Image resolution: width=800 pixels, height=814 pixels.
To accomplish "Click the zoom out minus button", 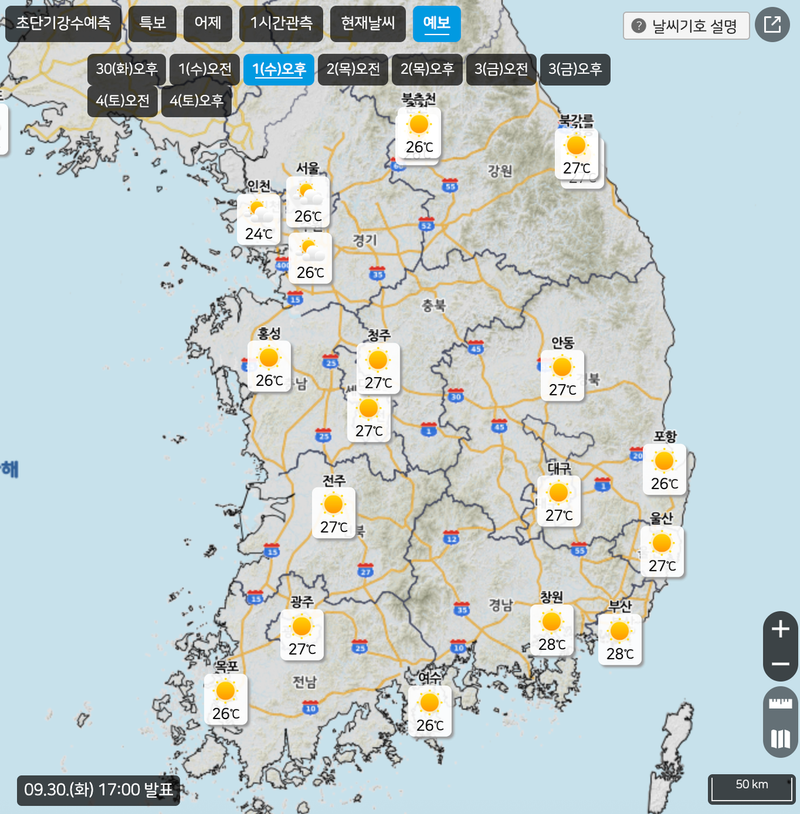I will click(x=781, y=665).
